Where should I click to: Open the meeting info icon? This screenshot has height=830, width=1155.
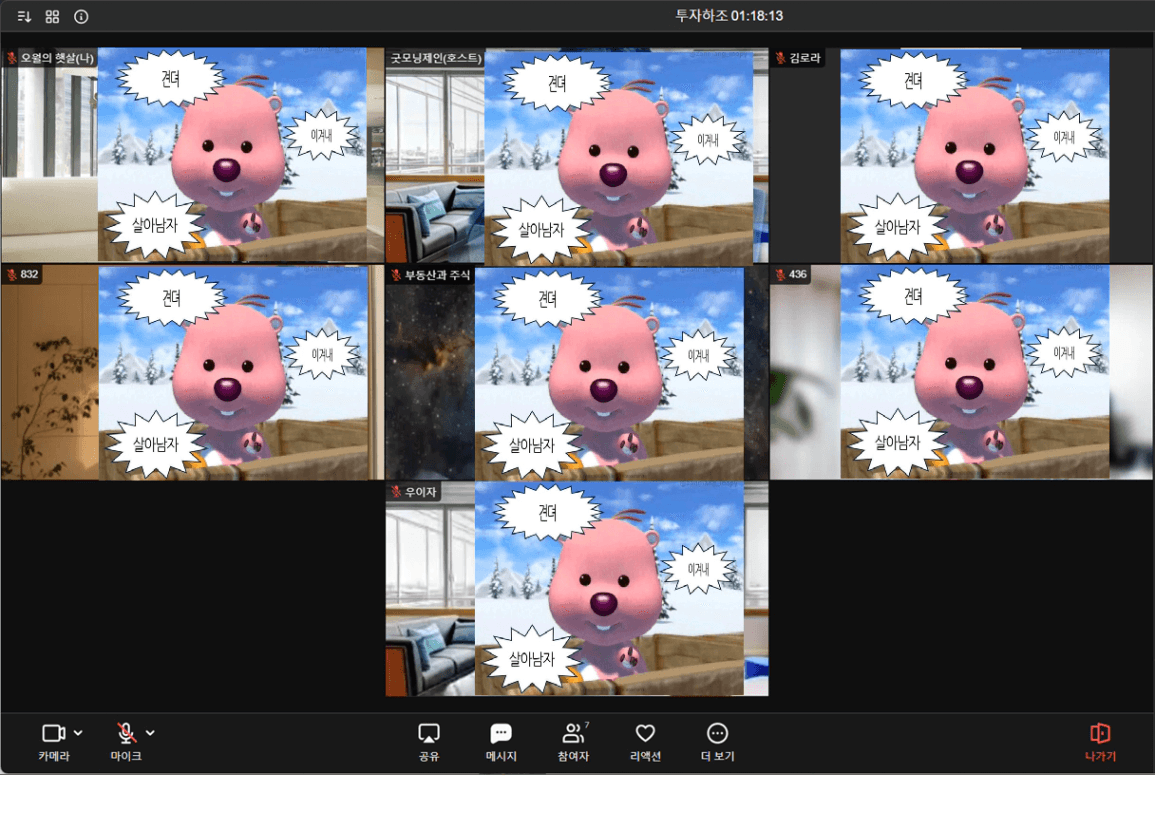[82, 16]
